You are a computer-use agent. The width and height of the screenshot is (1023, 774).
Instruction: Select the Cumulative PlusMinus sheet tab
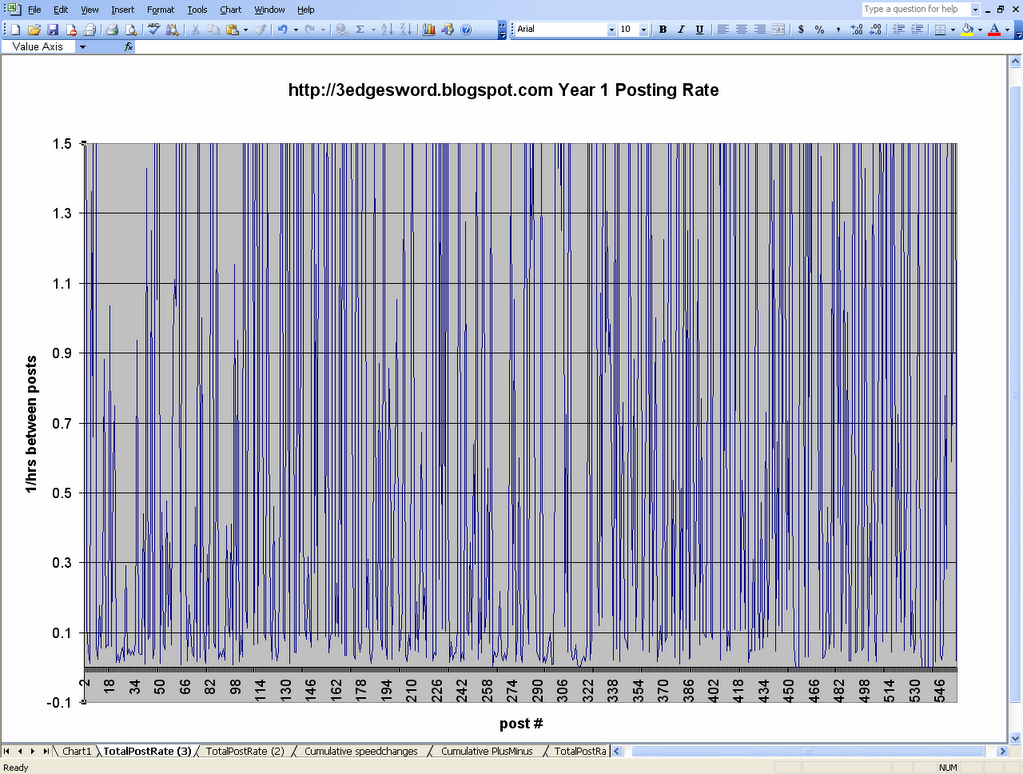487,751
